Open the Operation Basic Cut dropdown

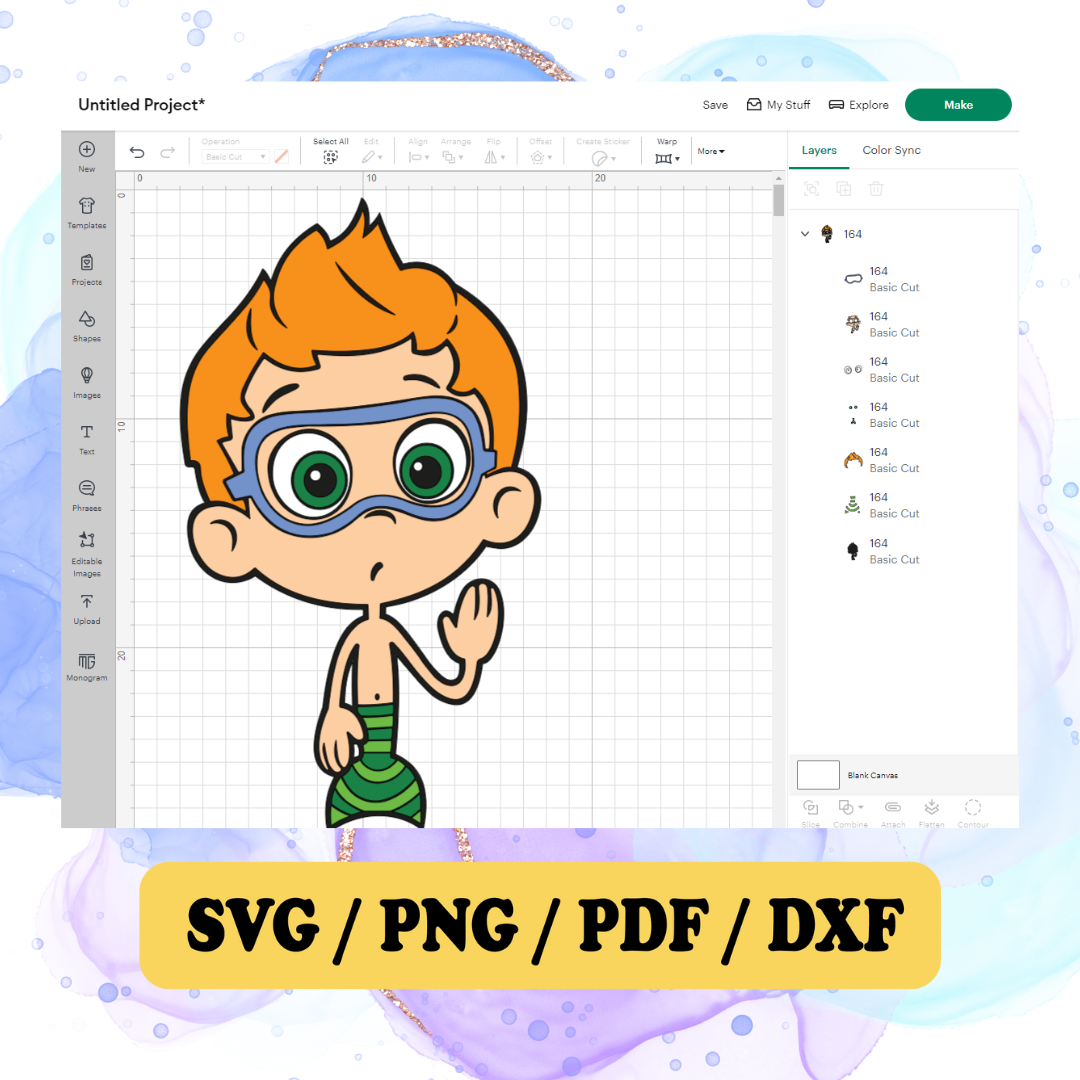coord(236,157)
